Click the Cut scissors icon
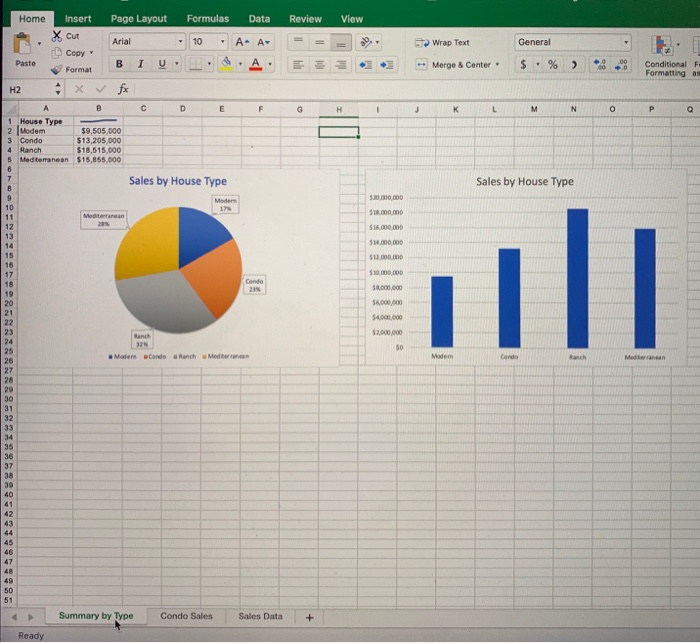700x643 pixels. coord(57,36)
